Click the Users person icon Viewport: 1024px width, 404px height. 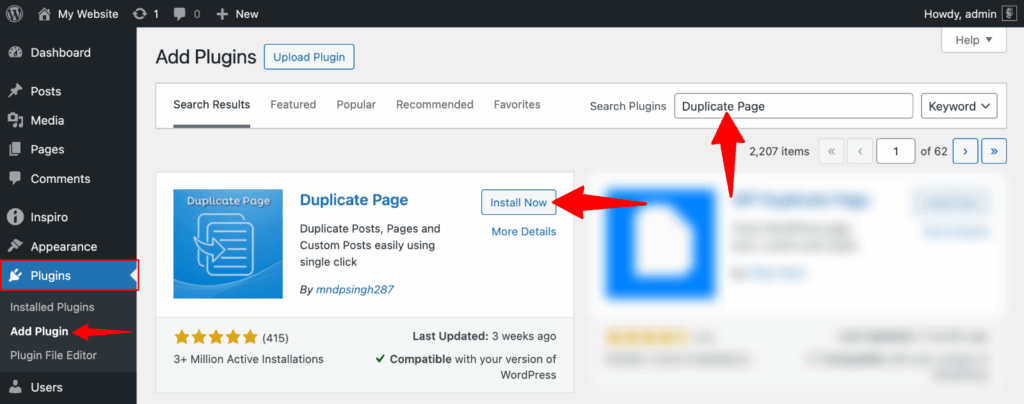tap(16, 387)
